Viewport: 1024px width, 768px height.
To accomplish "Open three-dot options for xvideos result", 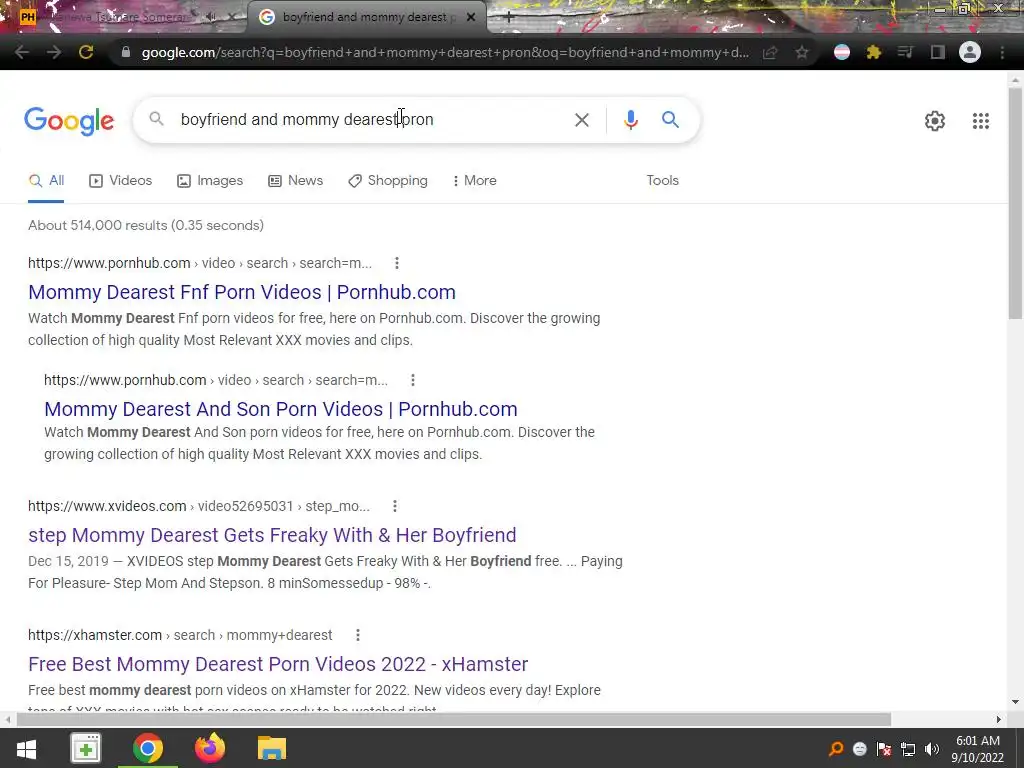I will [x=394, y=506].
